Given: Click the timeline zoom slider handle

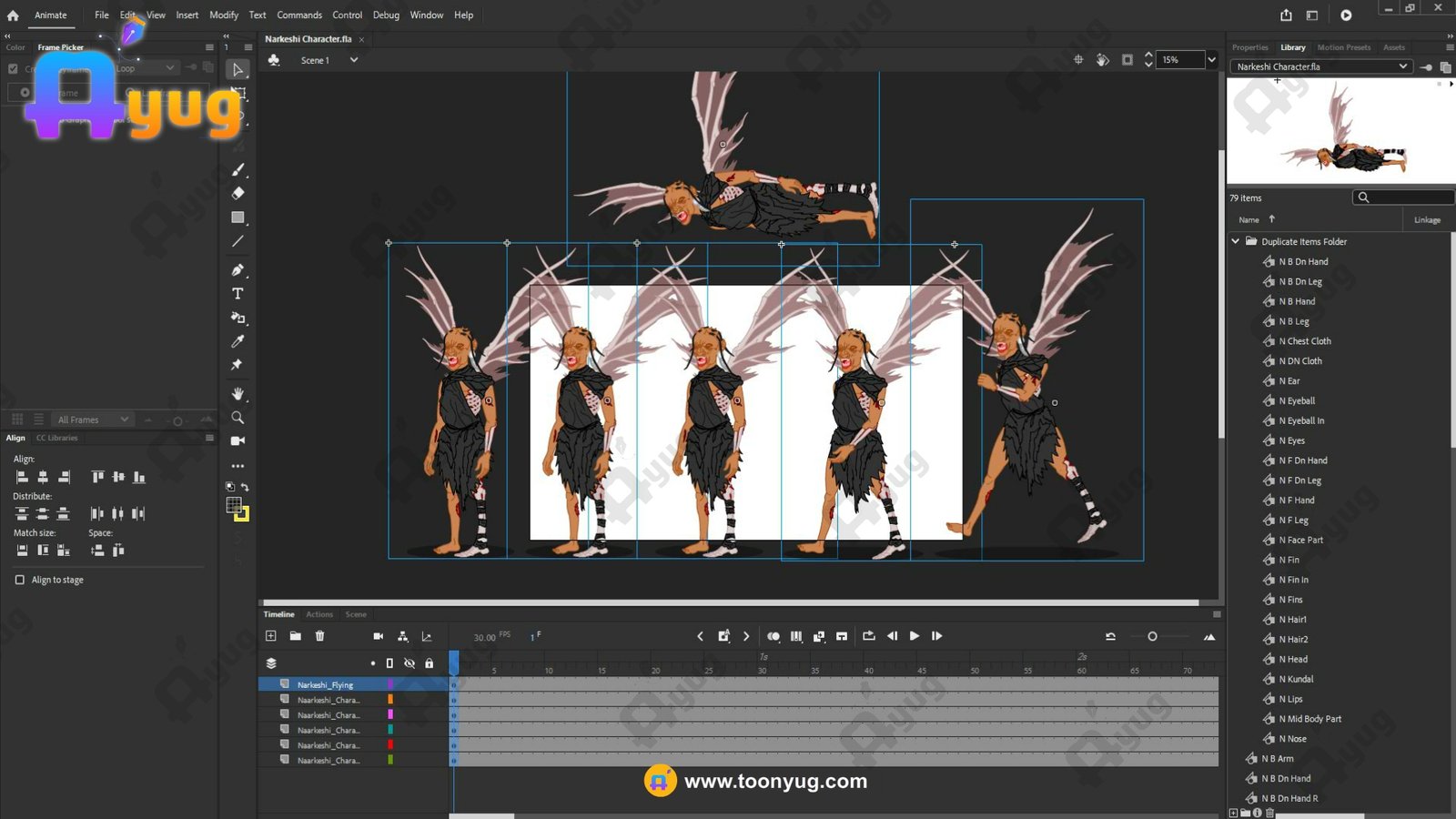Looking at the screenshot, I should click(1152, 636).
